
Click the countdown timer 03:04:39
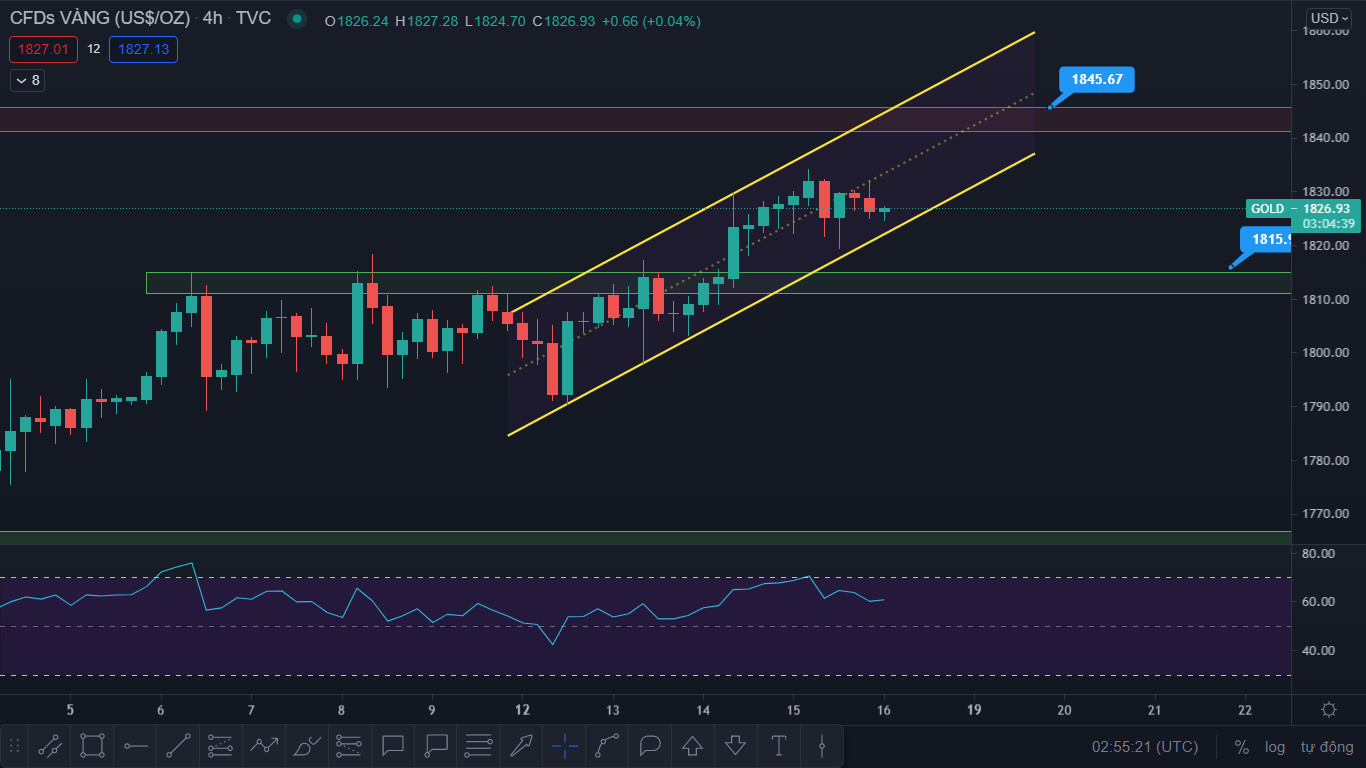point(1329,224)
